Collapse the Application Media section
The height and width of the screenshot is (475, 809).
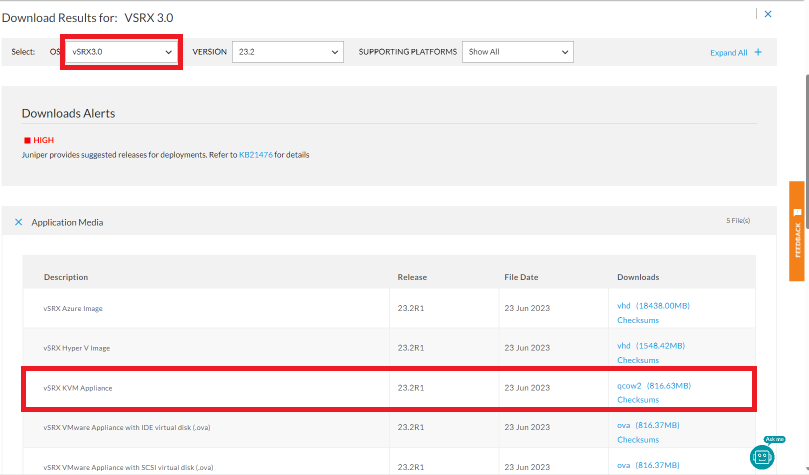pos(19,222)
